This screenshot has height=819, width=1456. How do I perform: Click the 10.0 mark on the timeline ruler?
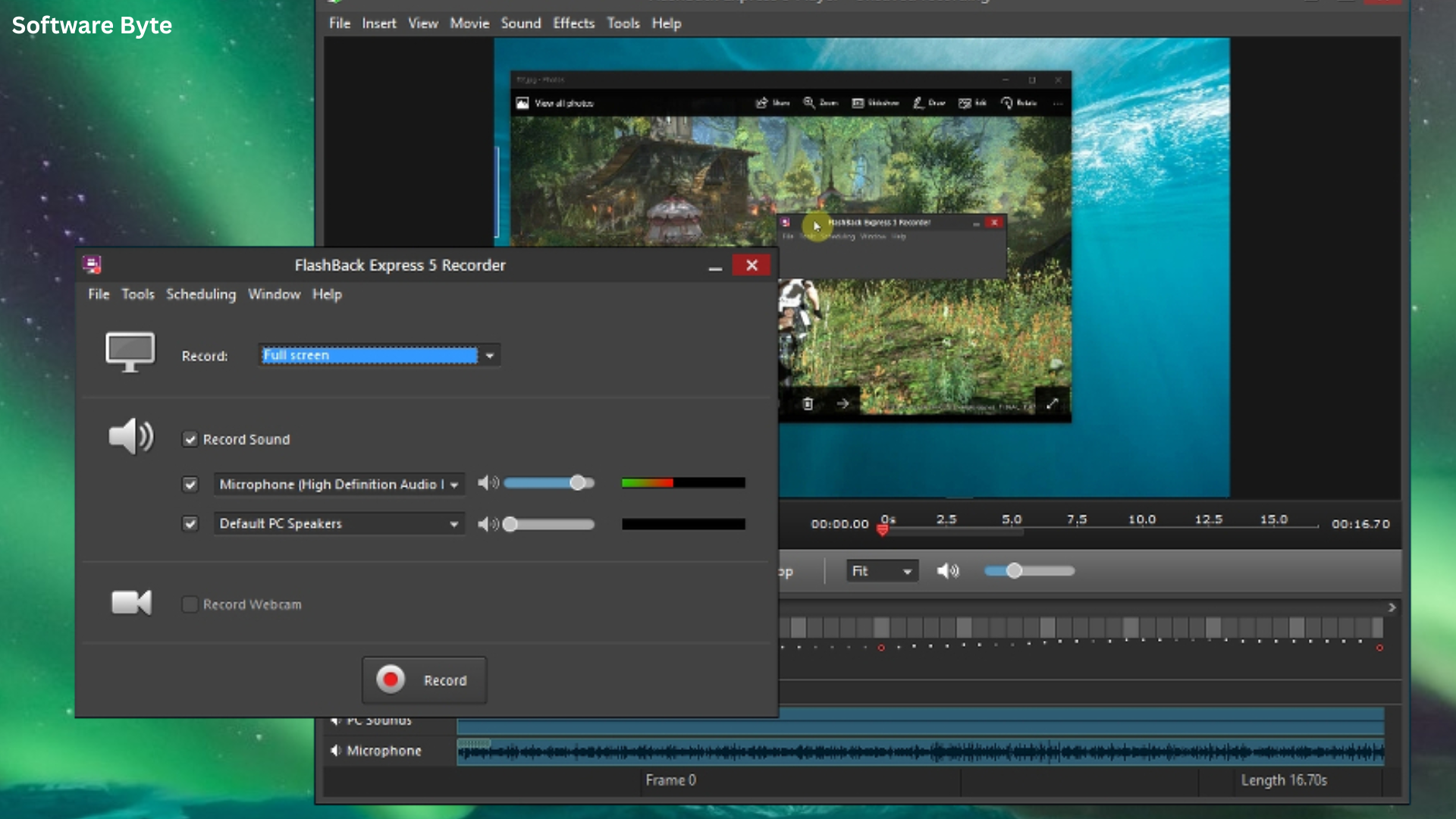tap(1142, 519)
